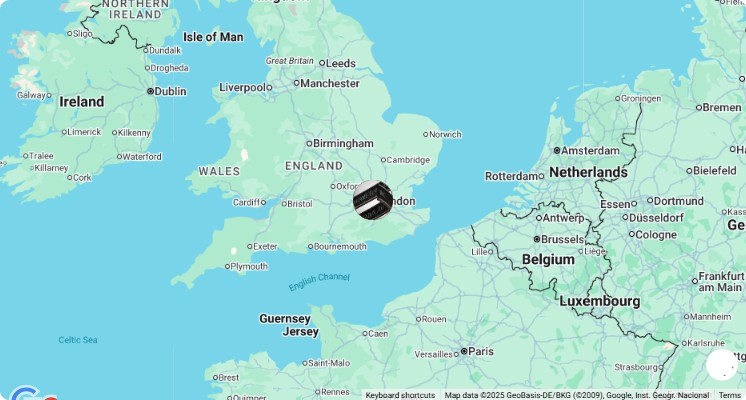Click the Manchester city label
746x400 pixels.
point(330,83)
